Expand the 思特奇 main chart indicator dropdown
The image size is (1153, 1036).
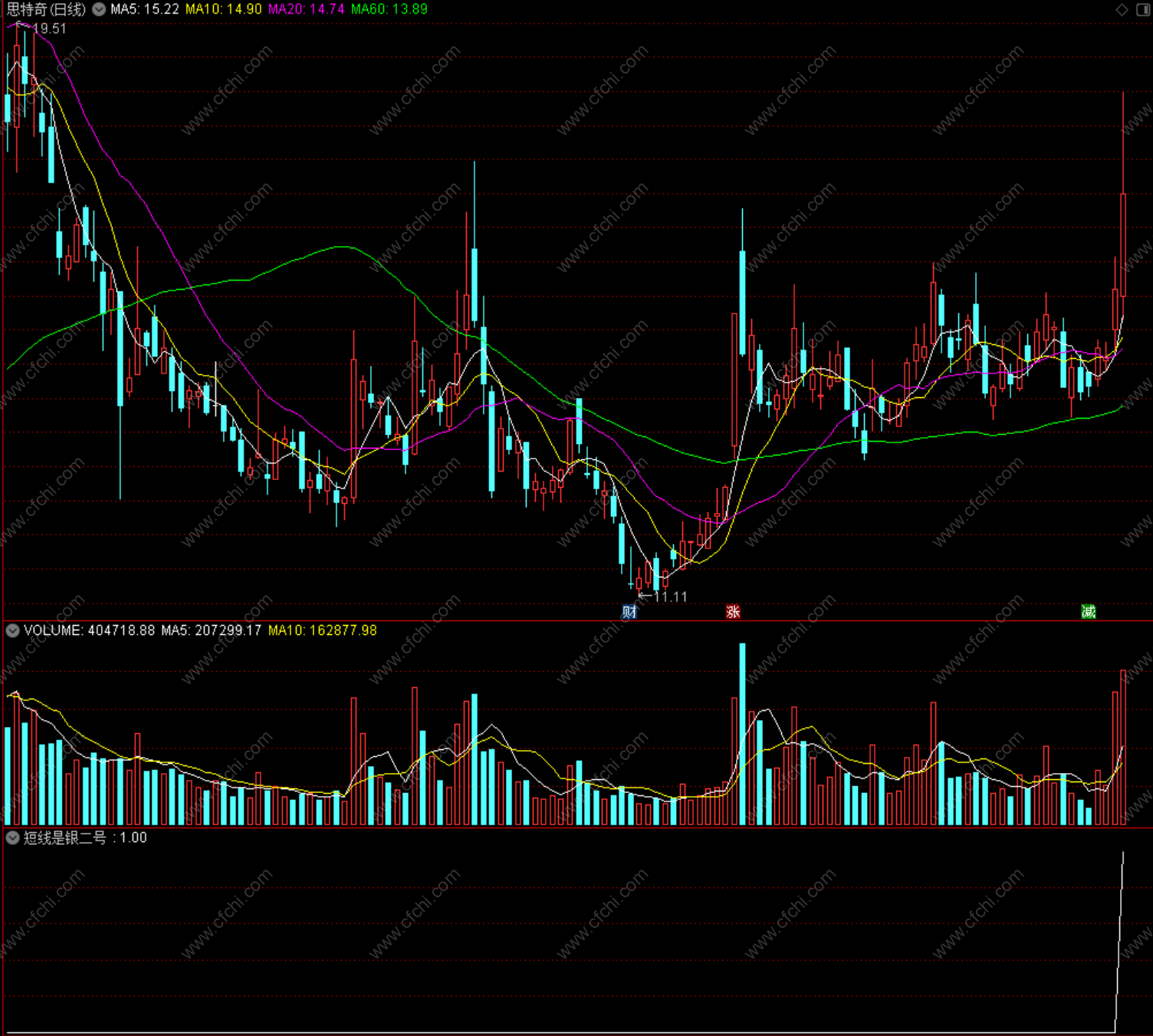pos(99,9)
